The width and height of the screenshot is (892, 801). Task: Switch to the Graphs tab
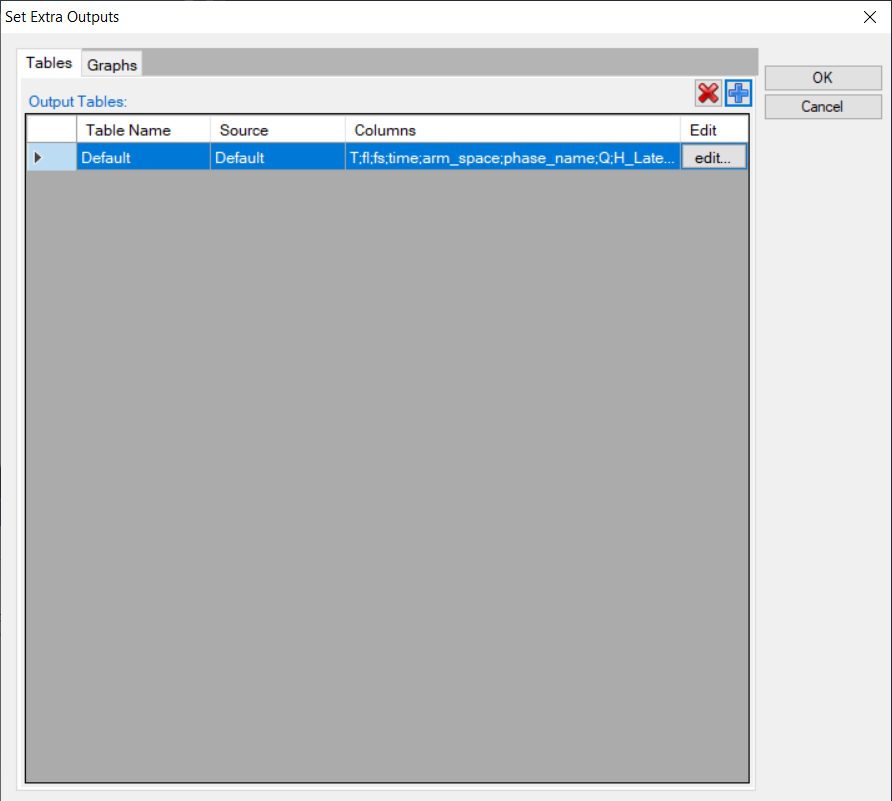pyautogui.click(x=112, y=65)
